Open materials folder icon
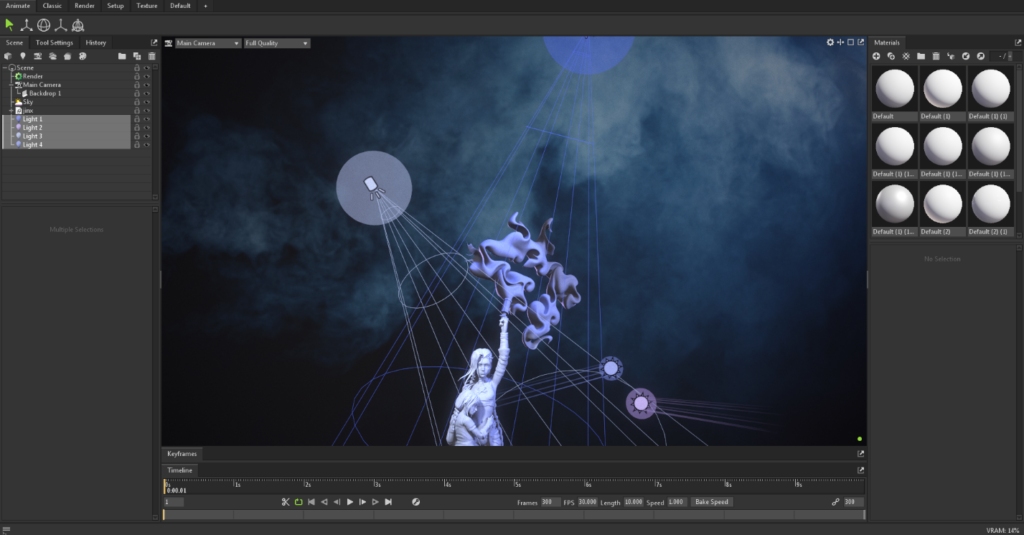 (921, 56)
